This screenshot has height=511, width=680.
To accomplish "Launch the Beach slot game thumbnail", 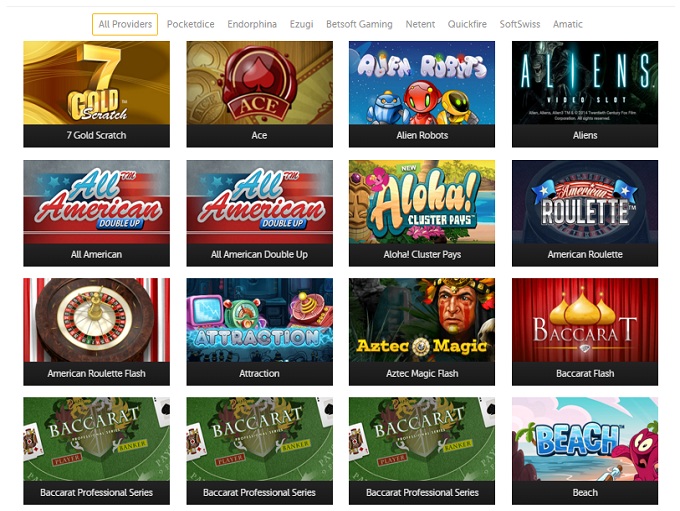I will click(585, 439).
